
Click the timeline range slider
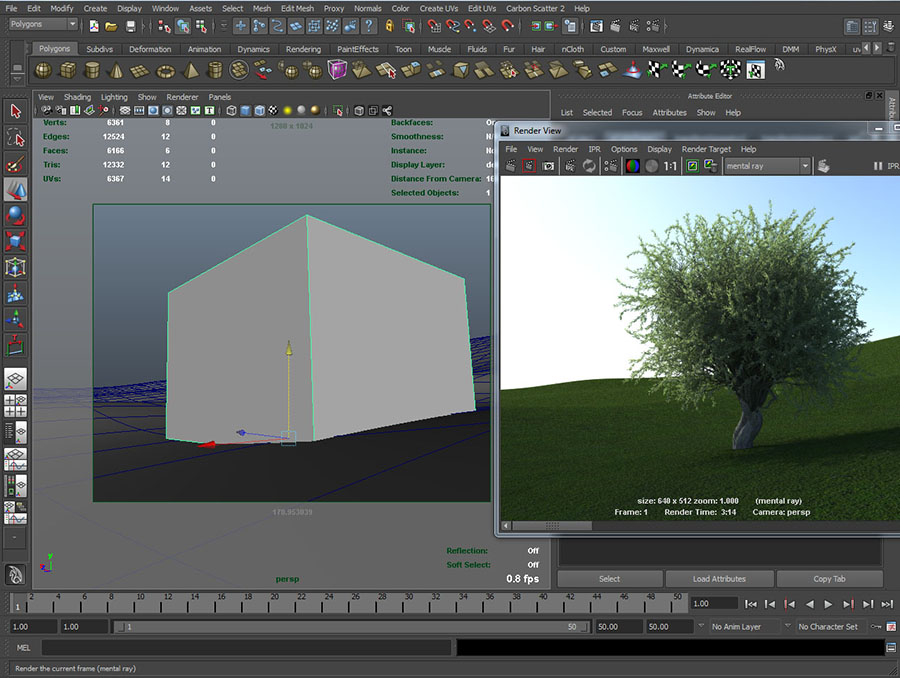pos(350,626)
